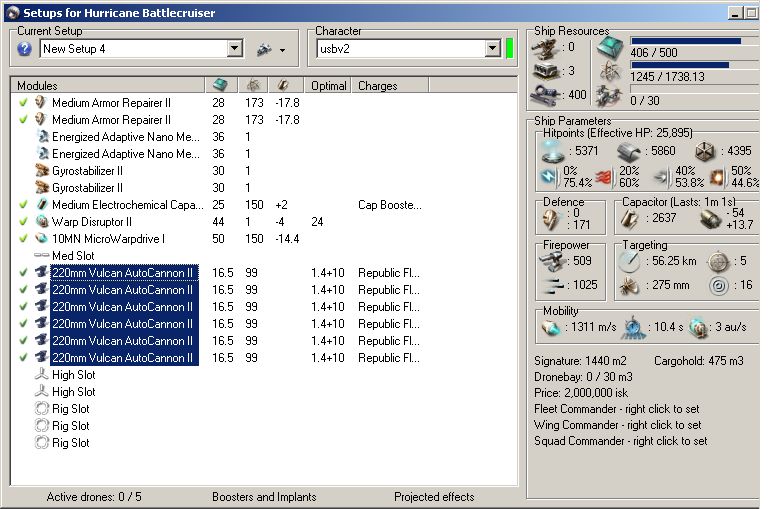The height and width of the screenshot is (509, 784).
Task: Click the Firepower volley icon showing 1025
Action: tap(554, 286)
